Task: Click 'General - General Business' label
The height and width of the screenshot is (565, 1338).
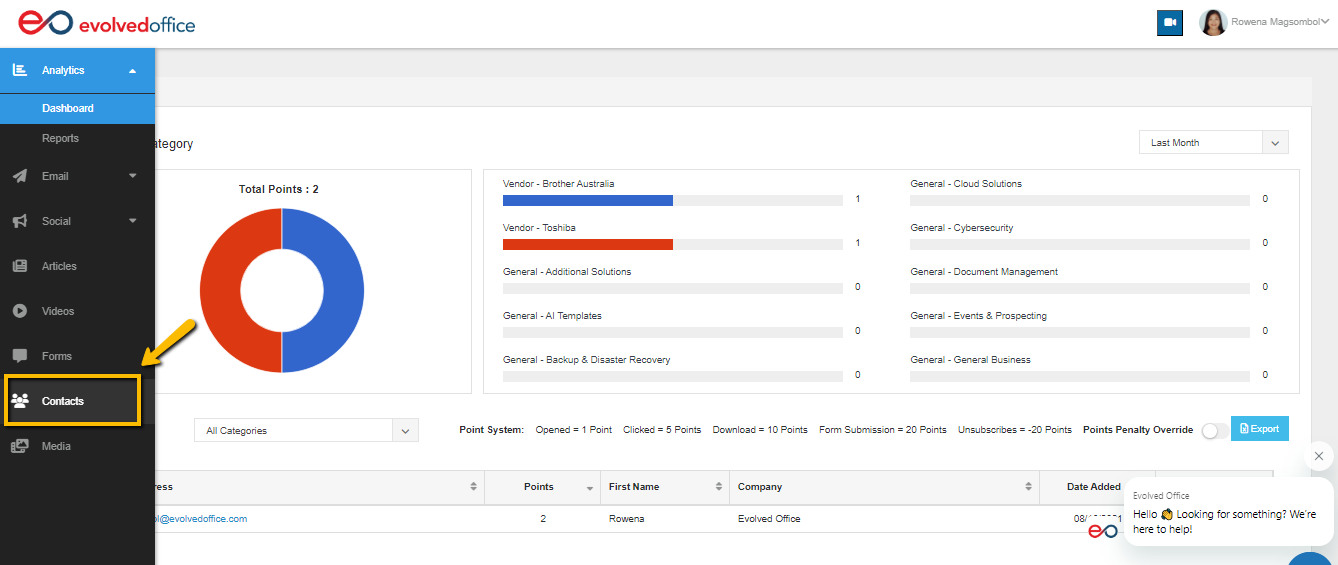Action: coord(971,360)
